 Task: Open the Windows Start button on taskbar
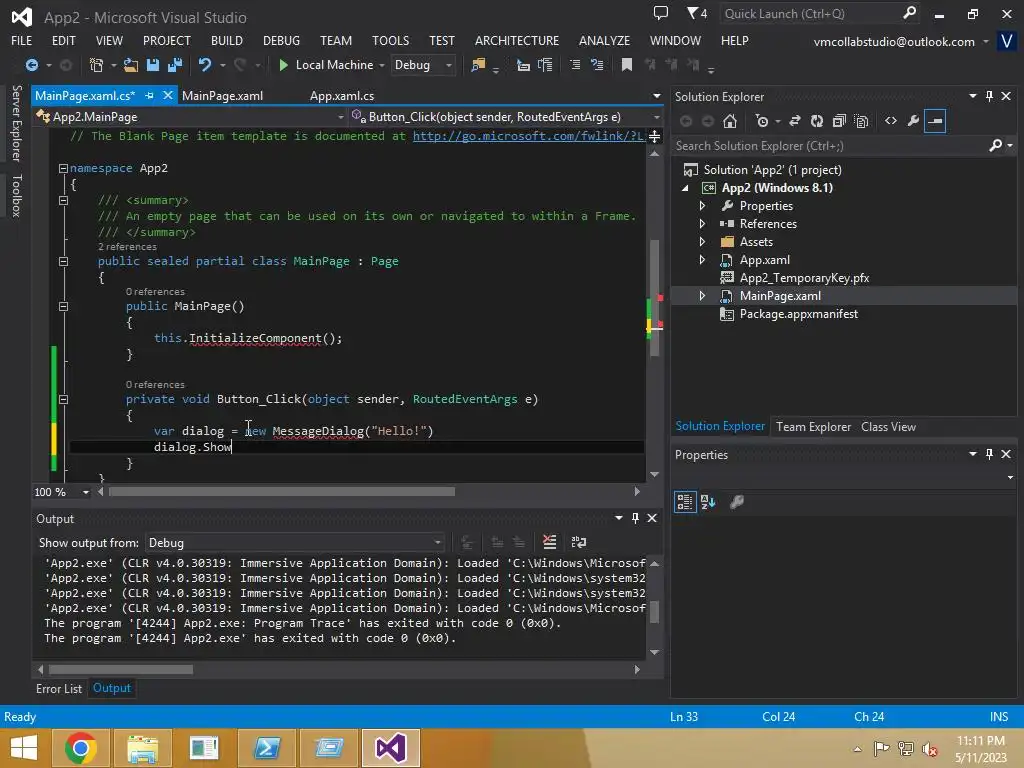pos(24,748)
